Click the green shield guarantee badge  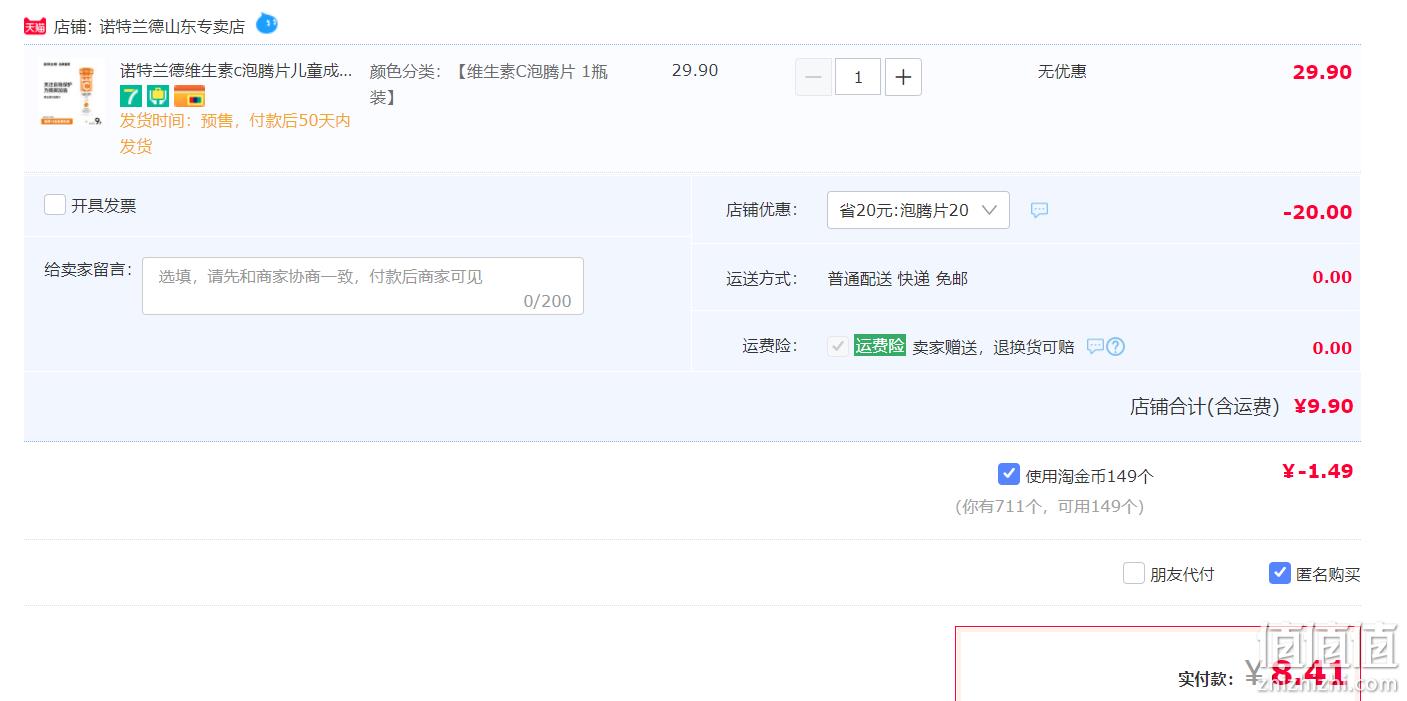157,96
